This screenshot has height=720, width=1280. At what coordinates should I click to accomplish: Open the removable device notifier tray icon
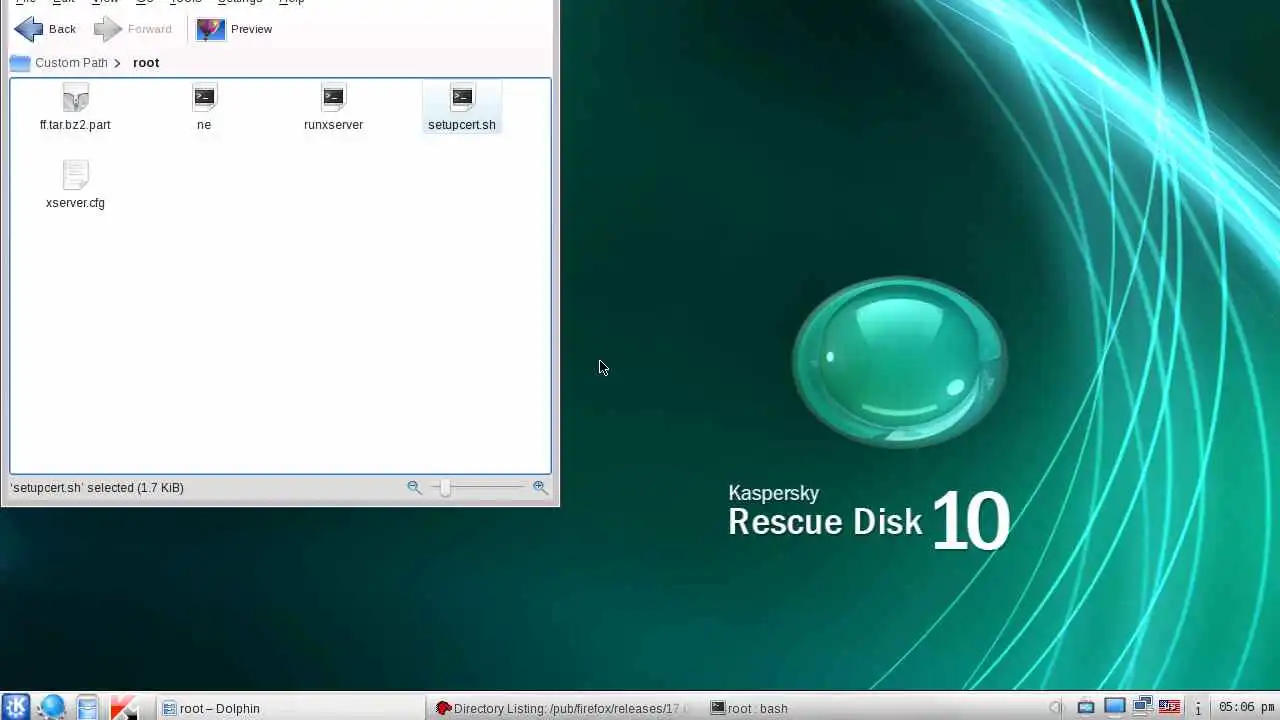point(1086,708)
